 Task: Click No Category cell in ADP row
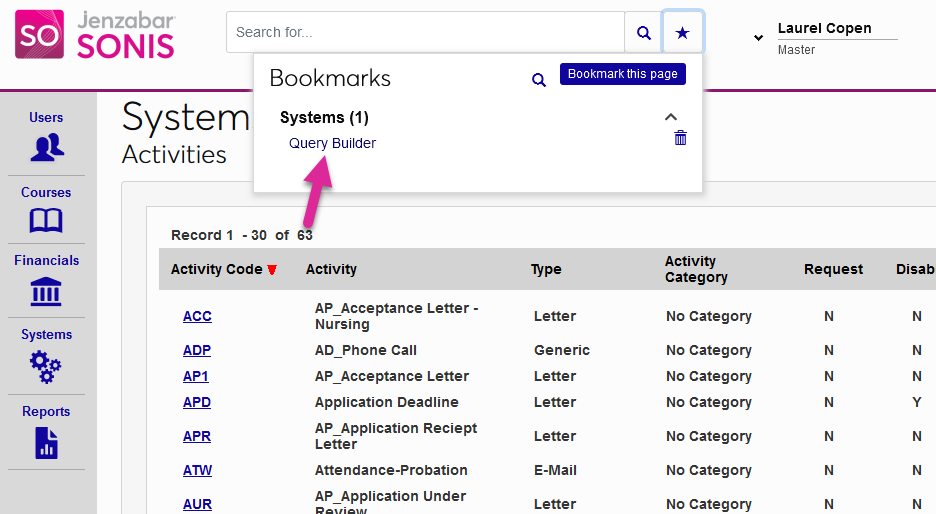pos(709,350)
